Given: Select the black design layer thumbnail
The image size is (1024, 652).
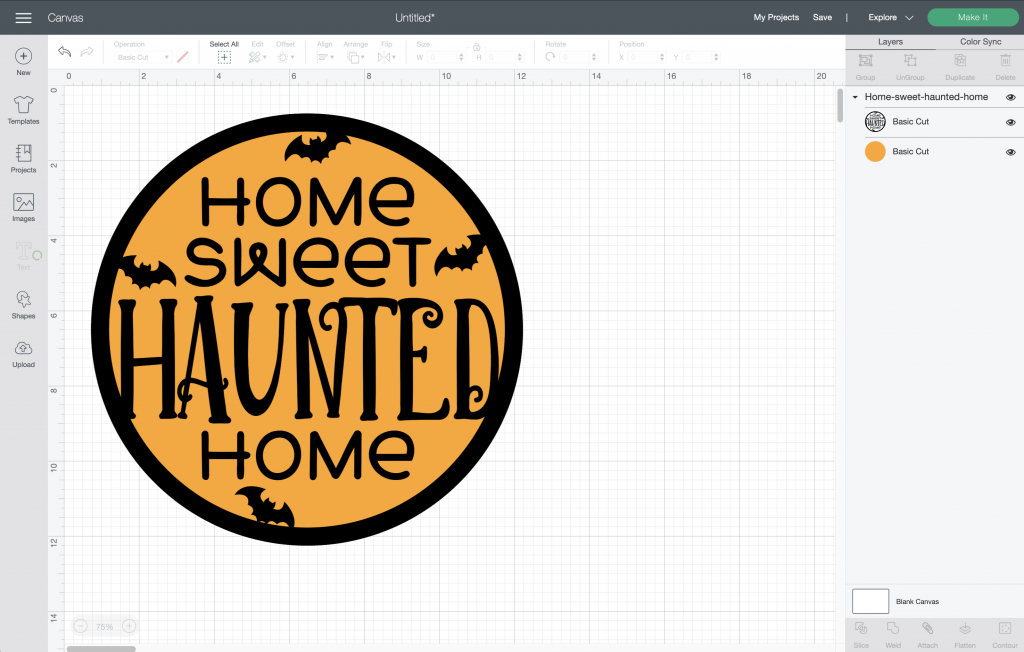Looking at the screenshot, I should tap(875, 122).
